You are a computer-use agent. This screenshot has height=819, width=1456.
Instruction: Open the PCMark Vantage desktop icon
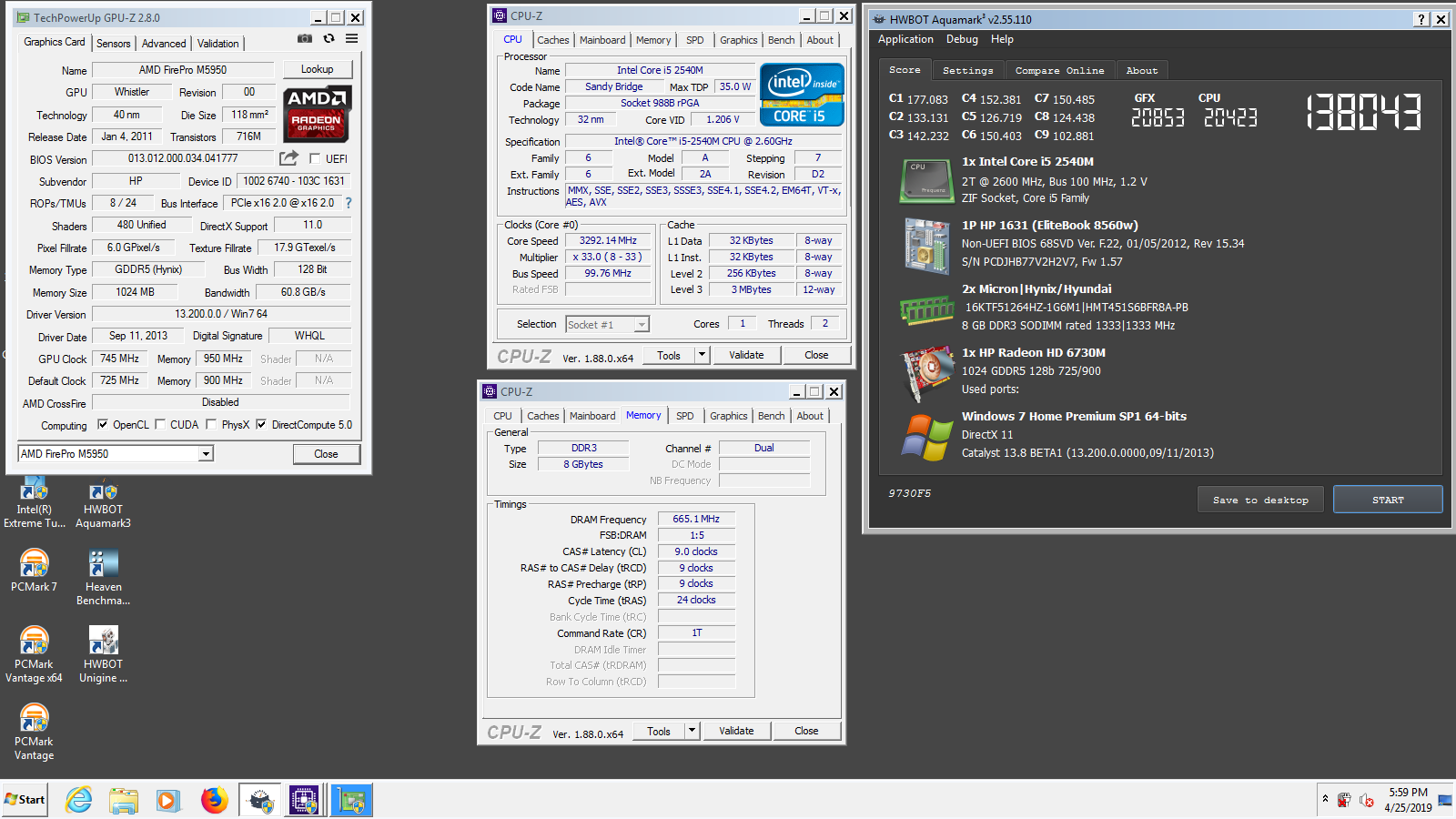point(35,731)
